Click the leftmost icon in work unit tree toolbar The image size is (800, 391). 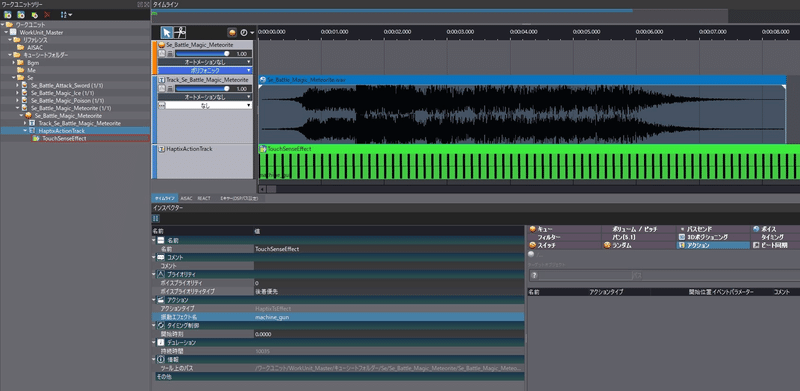(x=8, y=15)
